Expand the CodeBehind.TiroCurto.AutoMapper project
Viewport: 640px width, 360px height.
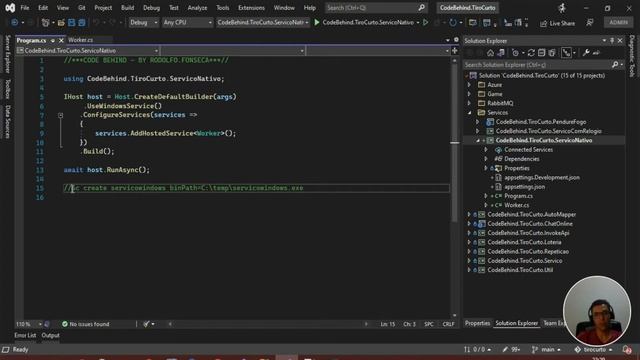click(469, 214)
